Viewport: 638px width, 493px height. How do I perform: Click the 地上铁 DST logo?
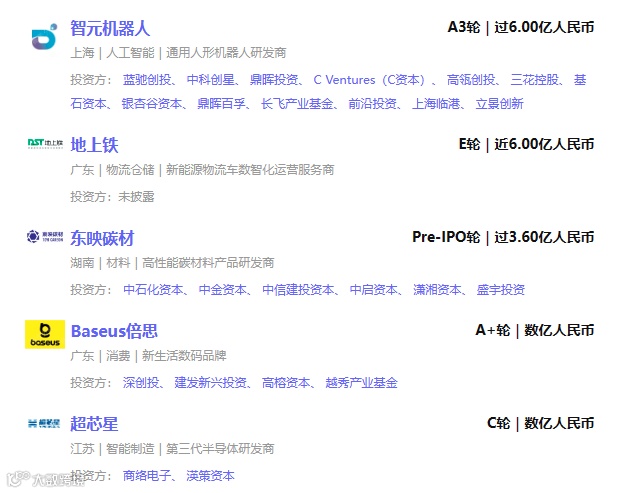coord(45,143)
